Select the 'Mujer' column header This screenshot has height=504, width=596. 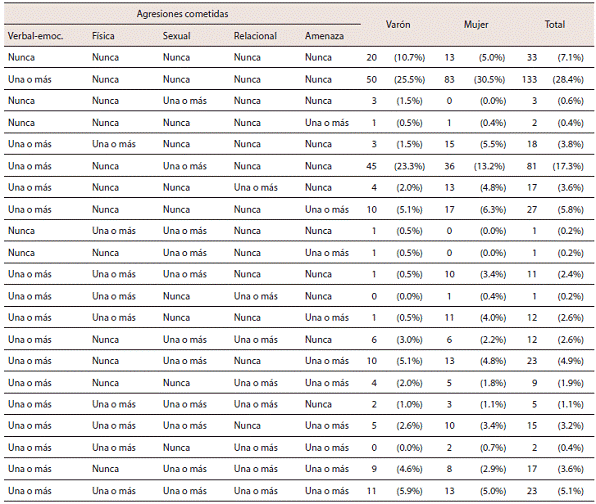(x=476, y=25)
